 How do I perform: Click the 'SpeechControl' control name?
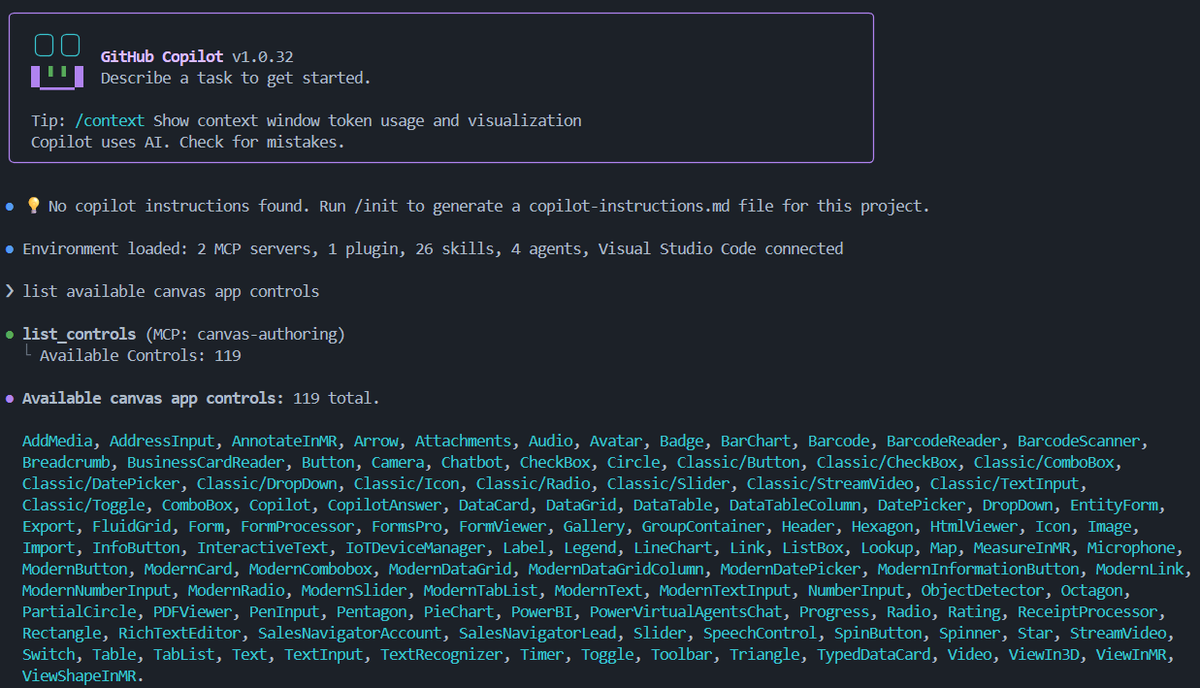760,633
